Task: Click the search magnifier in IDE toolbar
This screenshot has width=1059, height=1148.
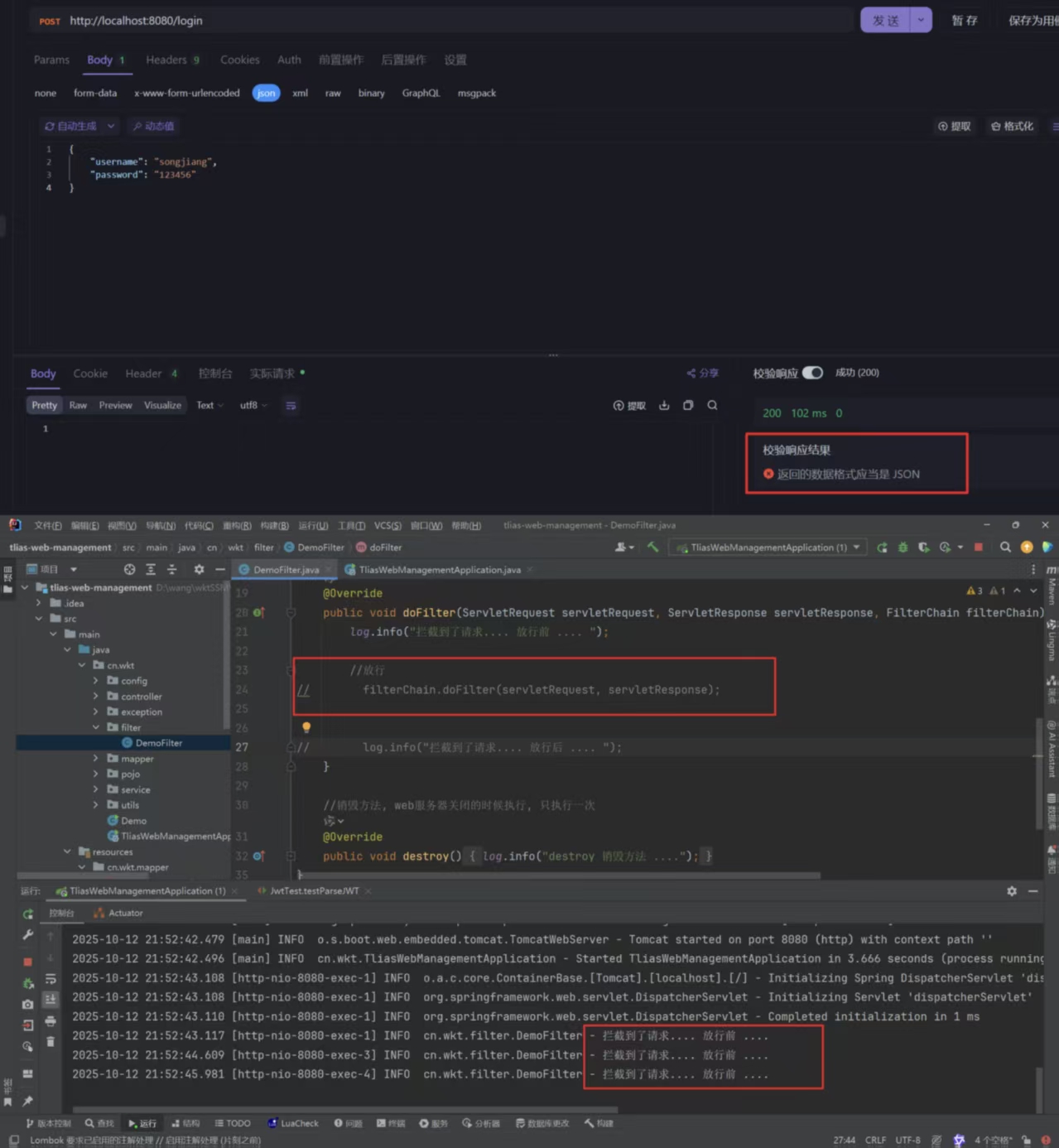Action: 1005,547
